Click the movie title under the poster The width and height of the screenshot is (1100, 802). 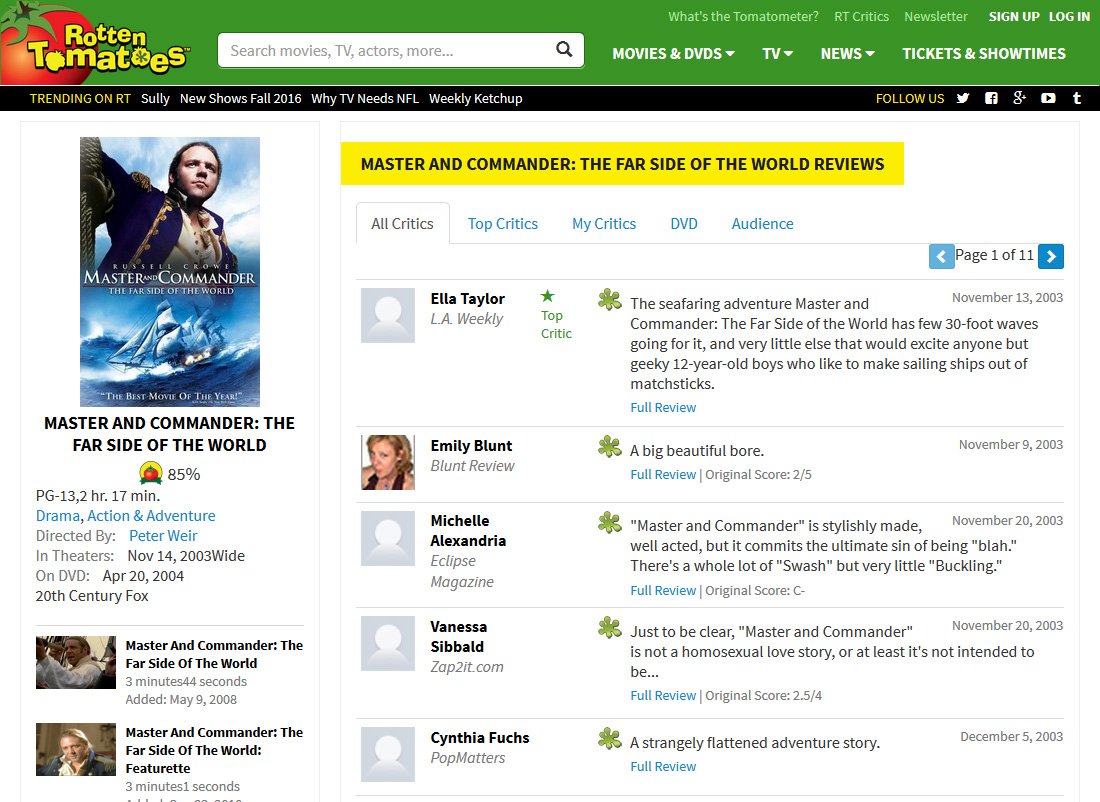coord(170,434)
